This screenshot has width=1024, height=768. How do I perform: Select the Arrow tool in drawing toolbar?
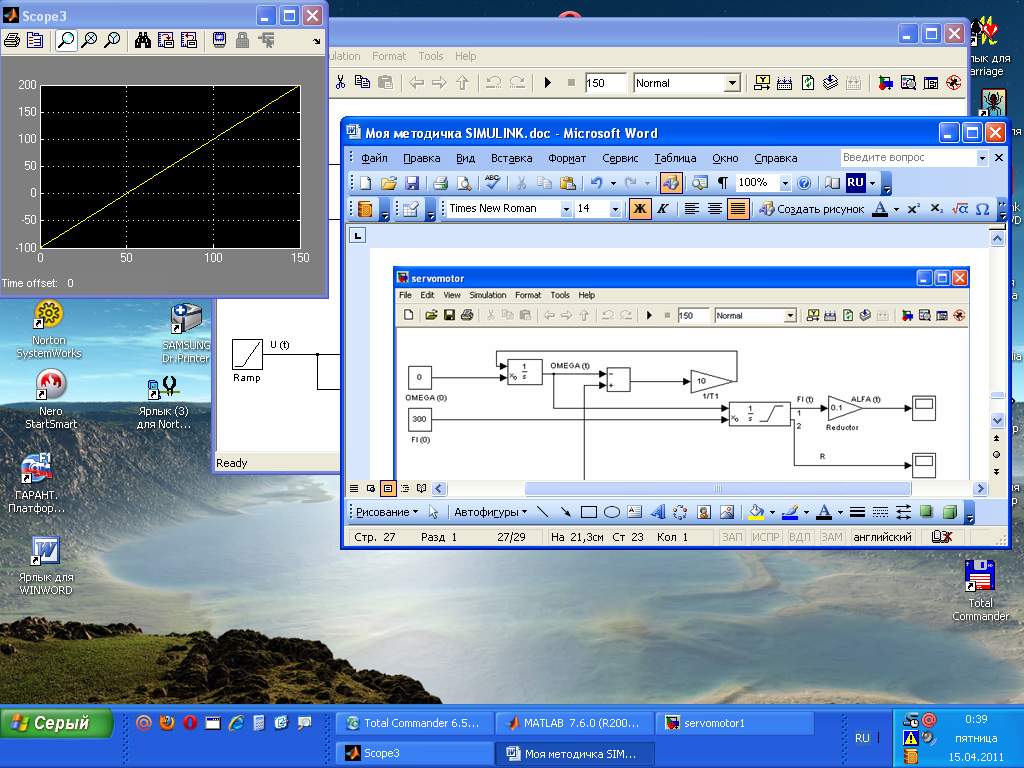coord(566,512)
